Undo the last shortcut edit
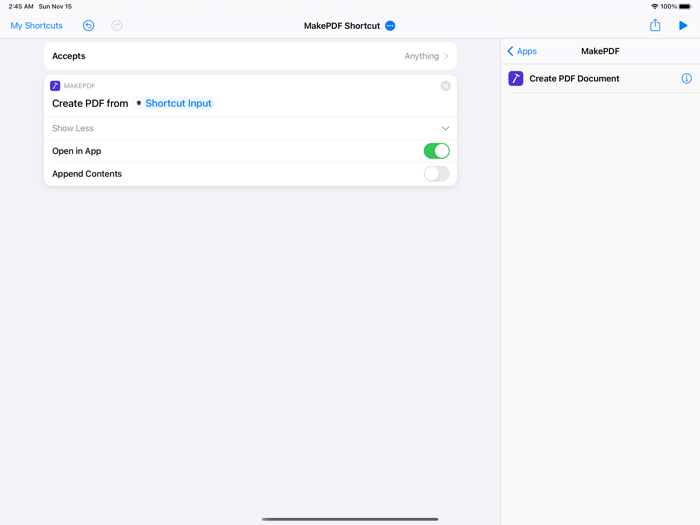Viewport: 700px width, 525px height. pos(88,26)
